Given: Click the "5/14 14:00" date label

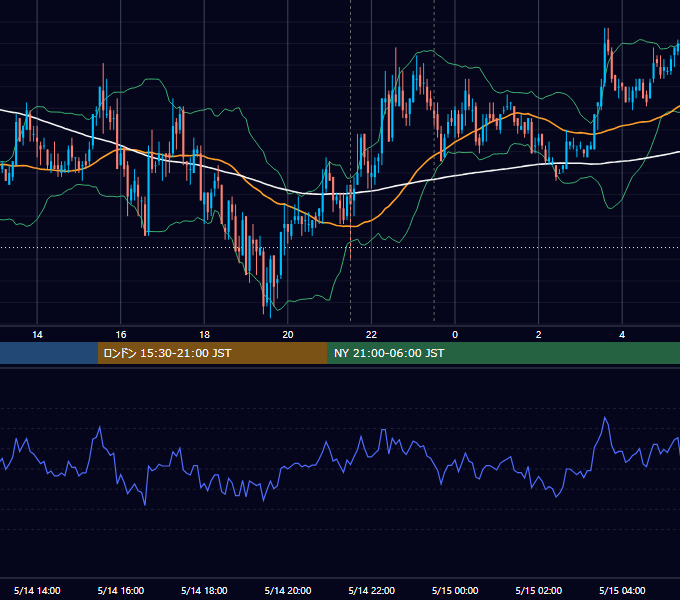Looking at the screenshot, I should (37, 590).
